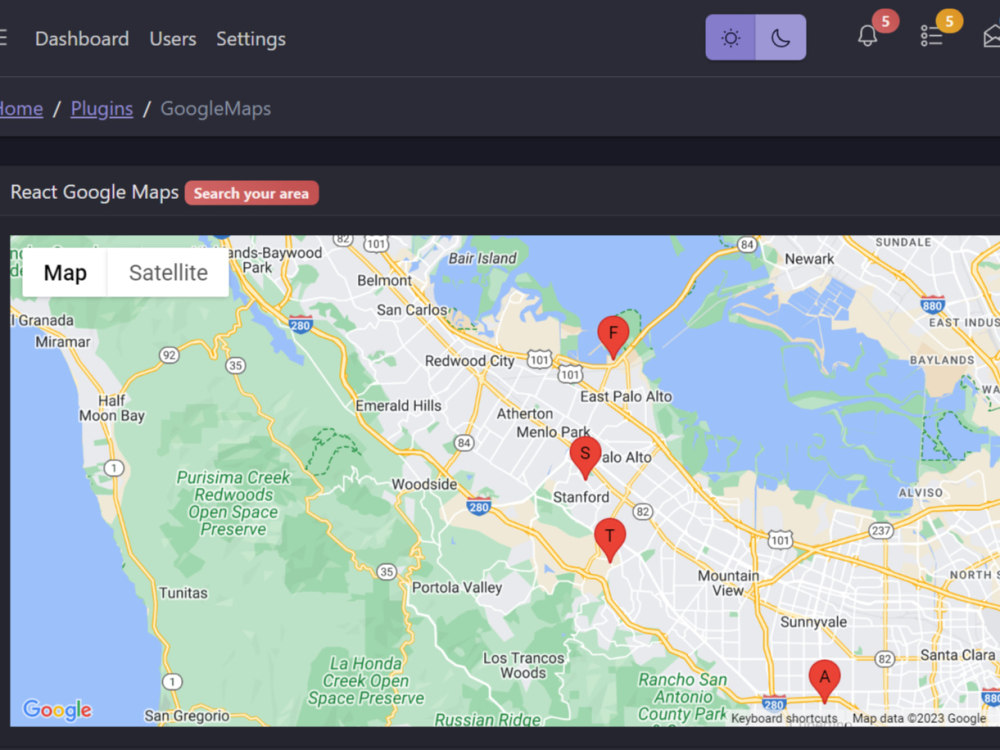Click the East Palo Alto label

click(x=626, y=397)
